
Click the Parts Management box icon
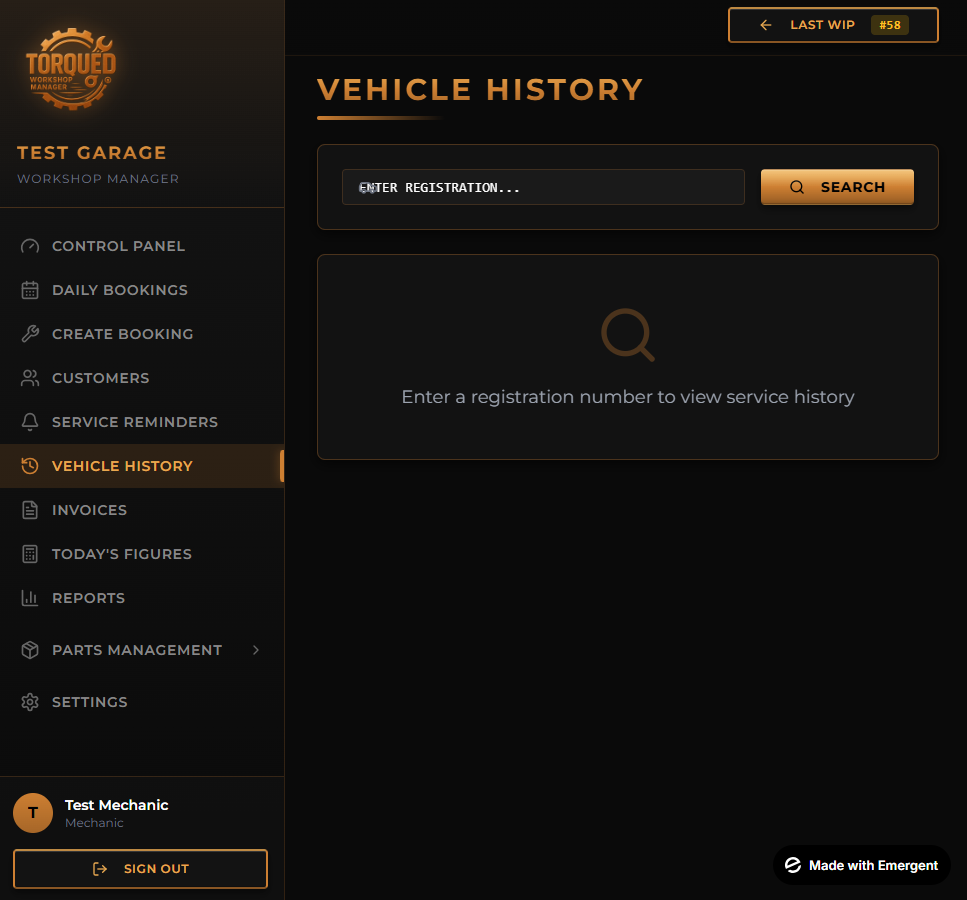[30, 650]
